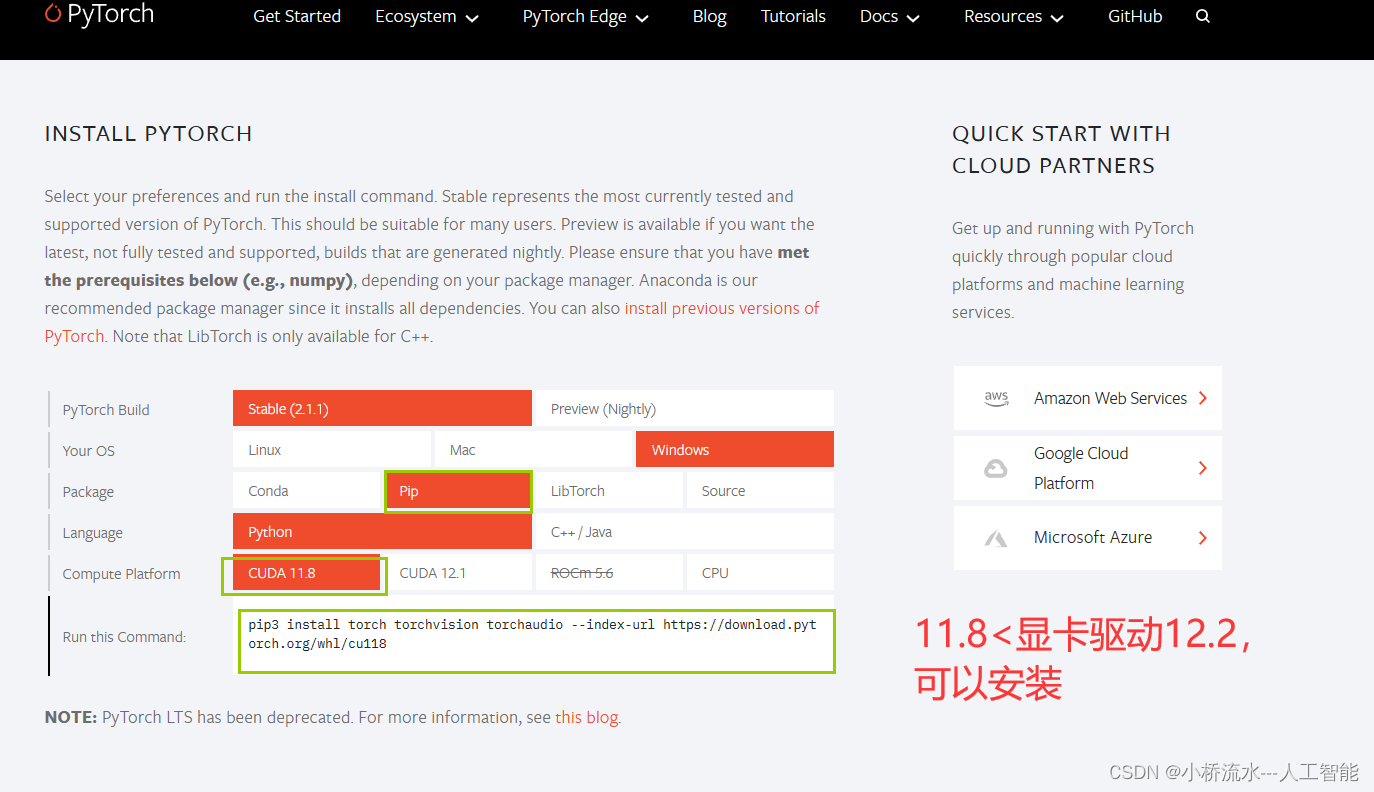1374x792 pixels.
Task: Choose CPU compute platform
Action: [760, 573]
